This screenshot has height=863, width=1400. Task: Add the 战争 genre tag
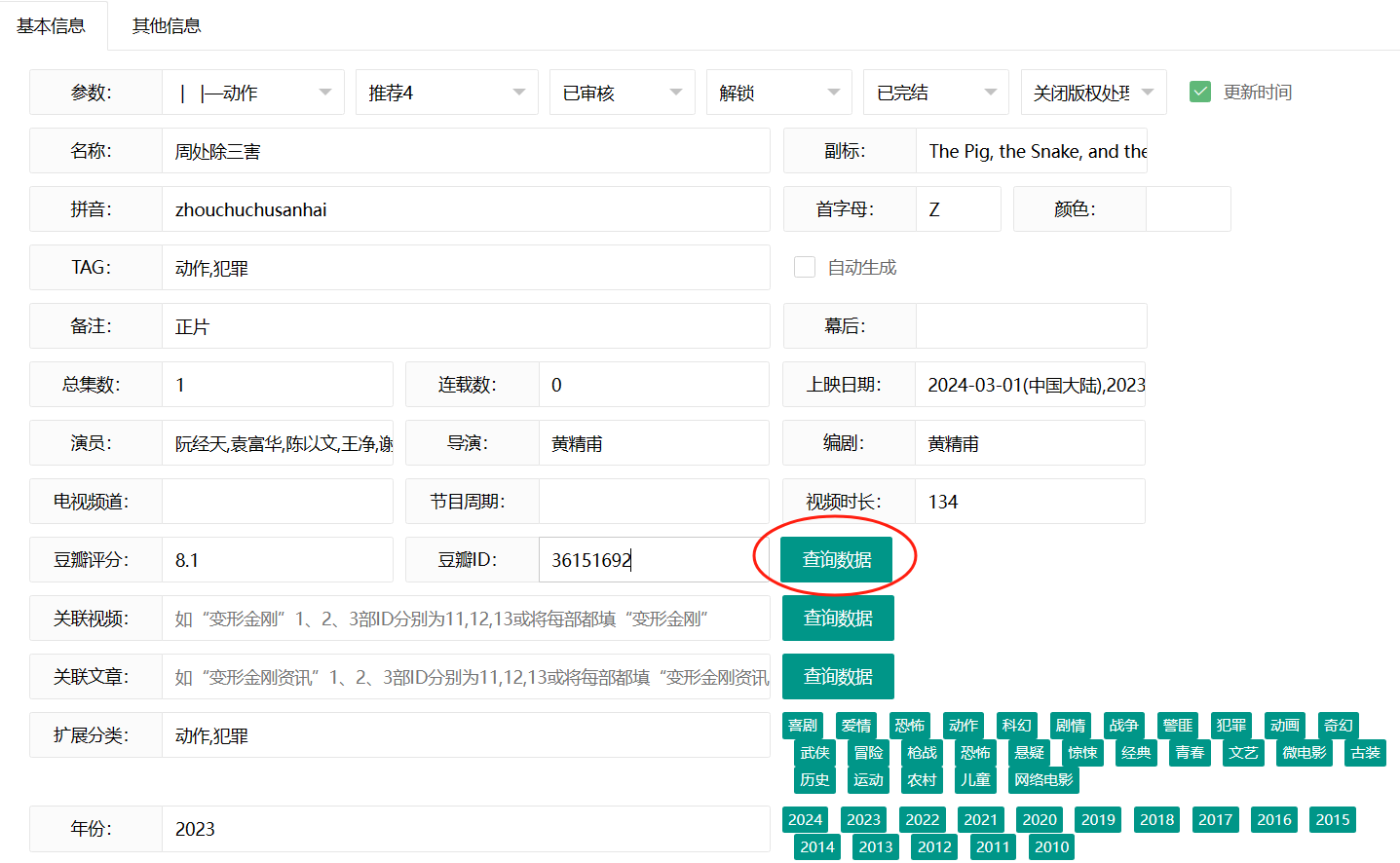coord(1124,726)
